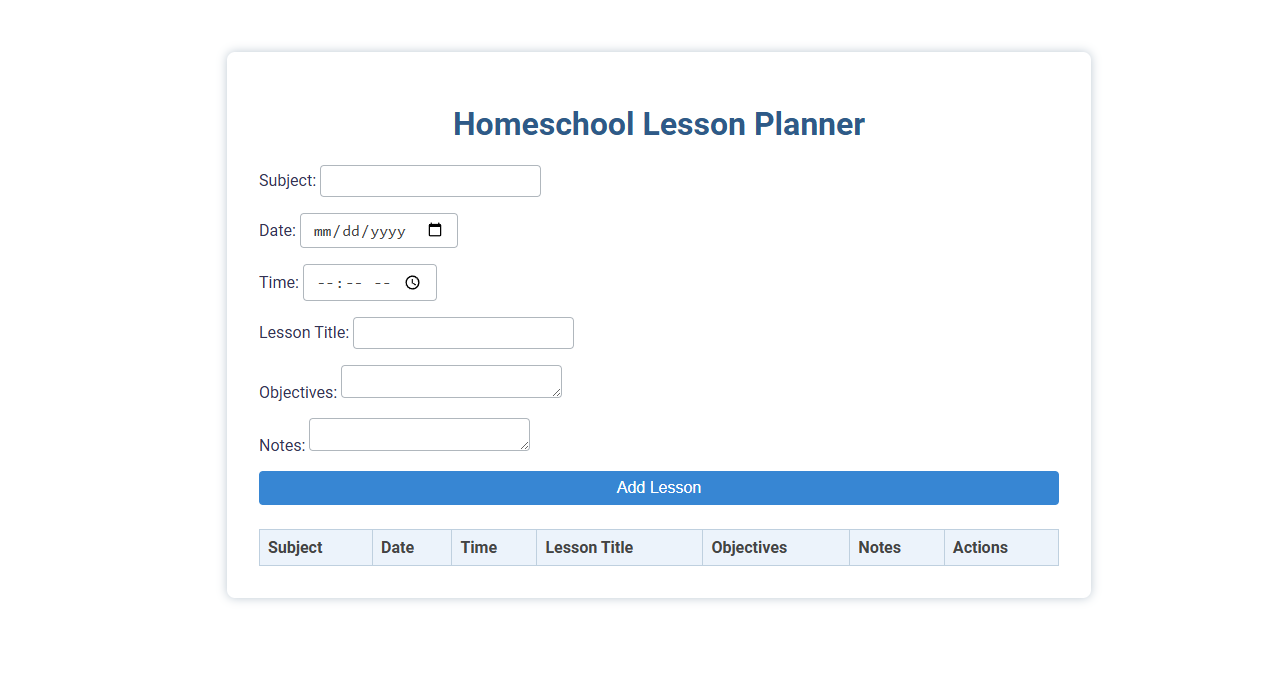Click the Homeschool Lesson Planner heading

click(x=658, y=124)
